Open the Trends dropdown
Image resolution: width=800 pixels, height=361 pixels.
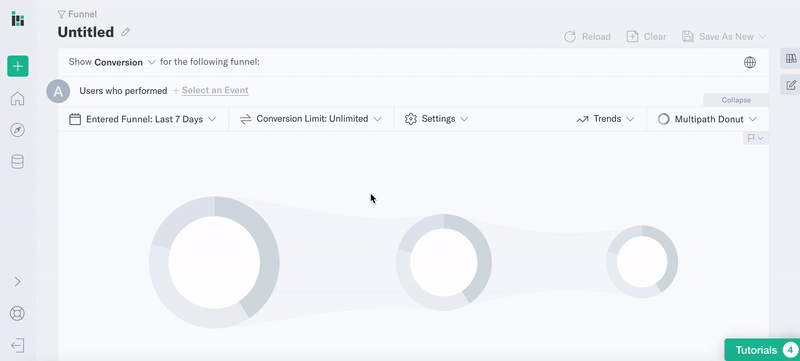tap(605, 119)
